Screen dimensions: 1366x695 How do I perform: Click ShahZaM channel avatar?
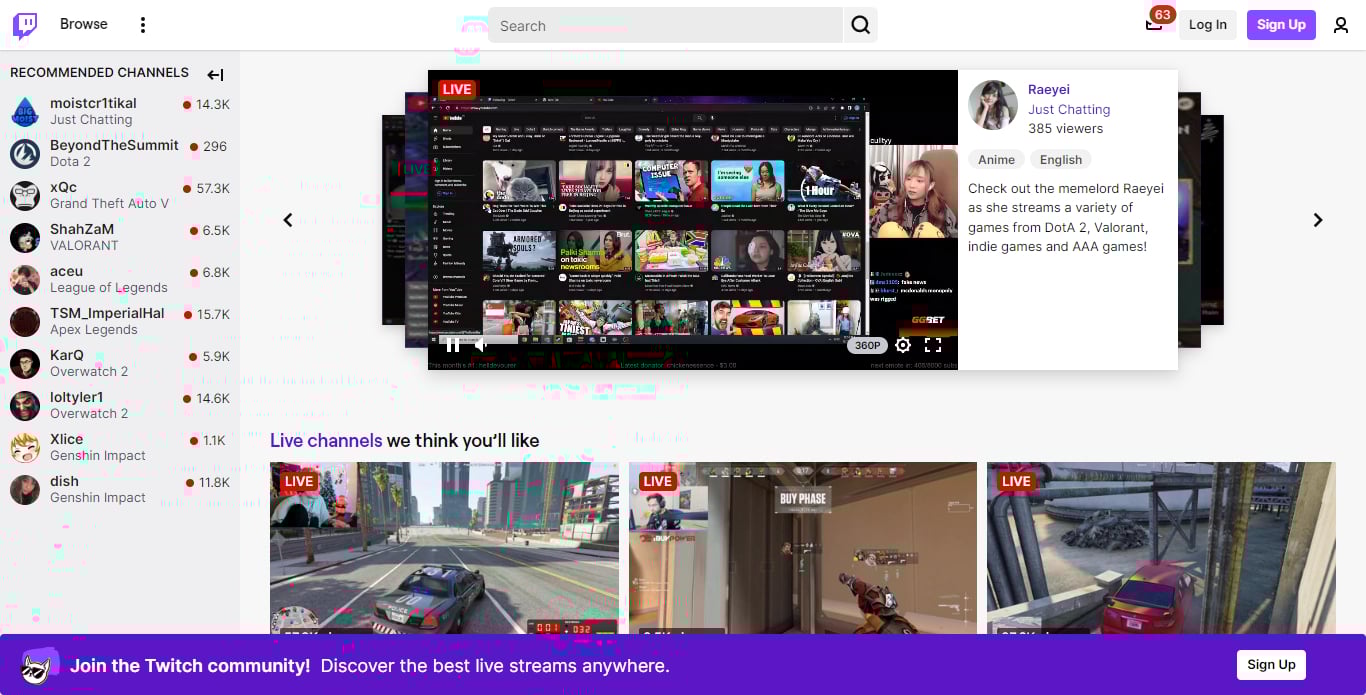click(x=25, y=237)
